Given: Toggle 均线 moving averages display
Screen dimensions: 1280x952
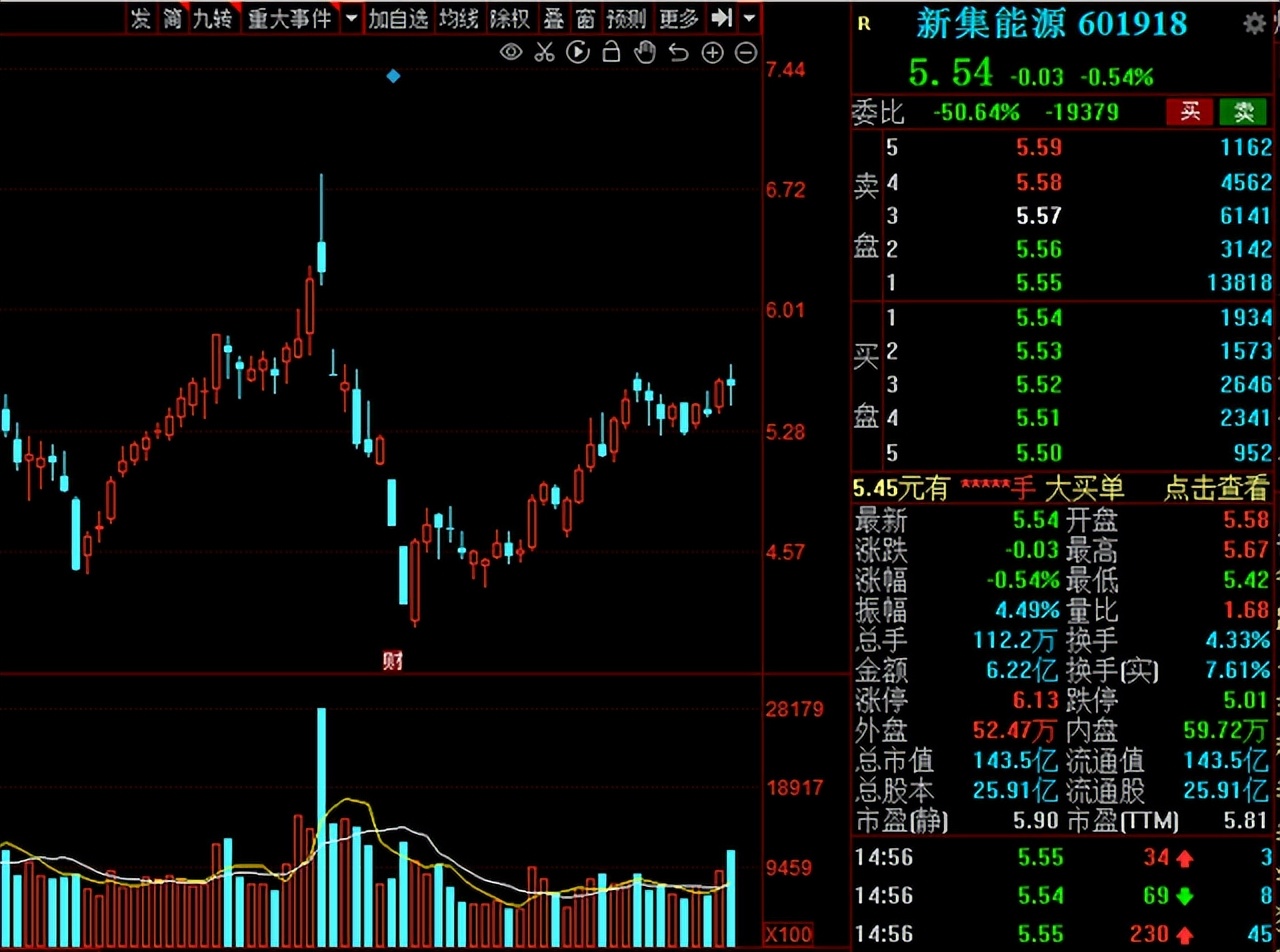Looking at the screenshot, I should point(458,18).
